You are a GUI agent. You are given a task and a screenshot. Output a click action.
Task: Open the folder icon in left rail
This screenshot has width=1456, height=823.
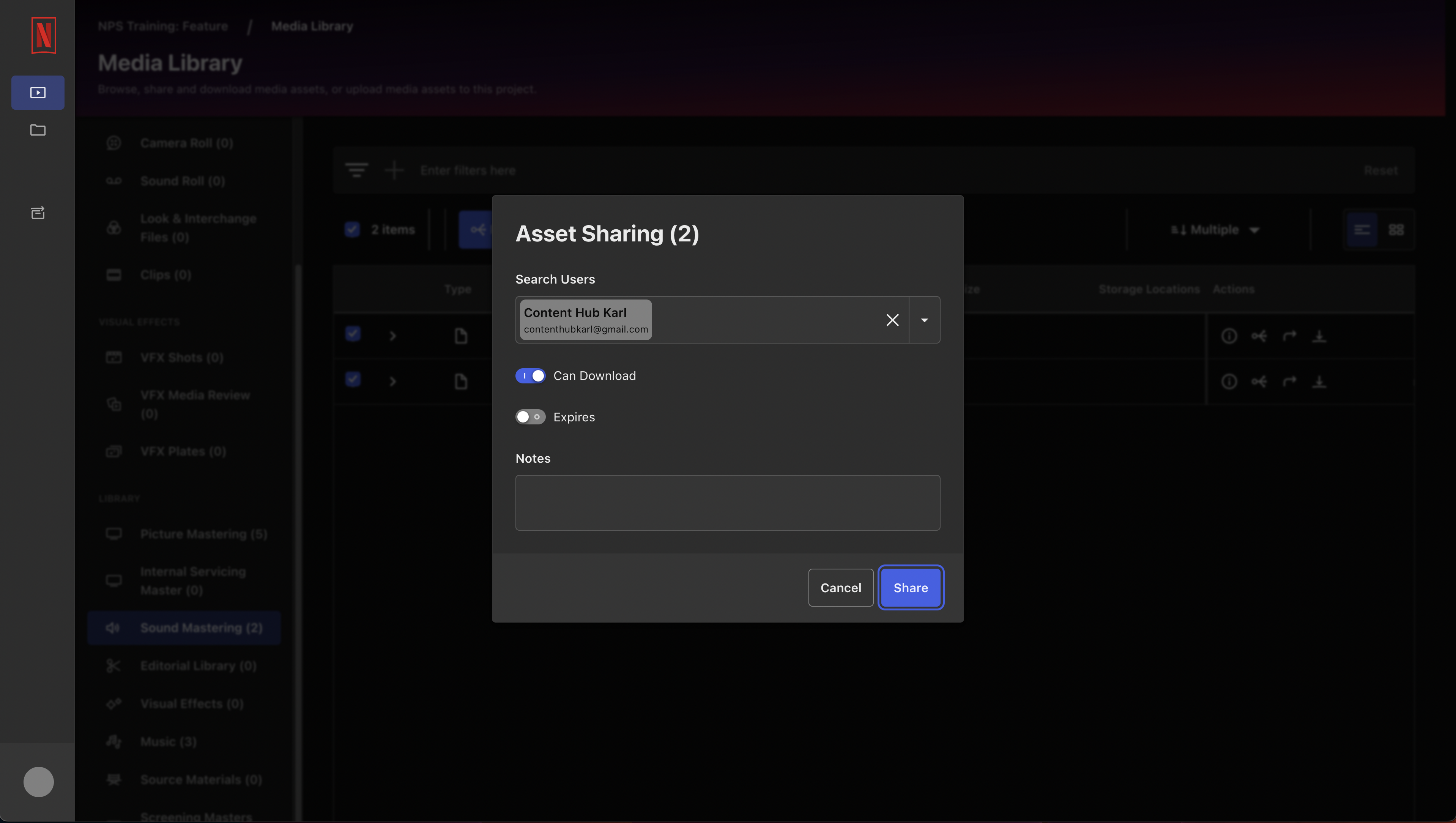coord(38,130)
